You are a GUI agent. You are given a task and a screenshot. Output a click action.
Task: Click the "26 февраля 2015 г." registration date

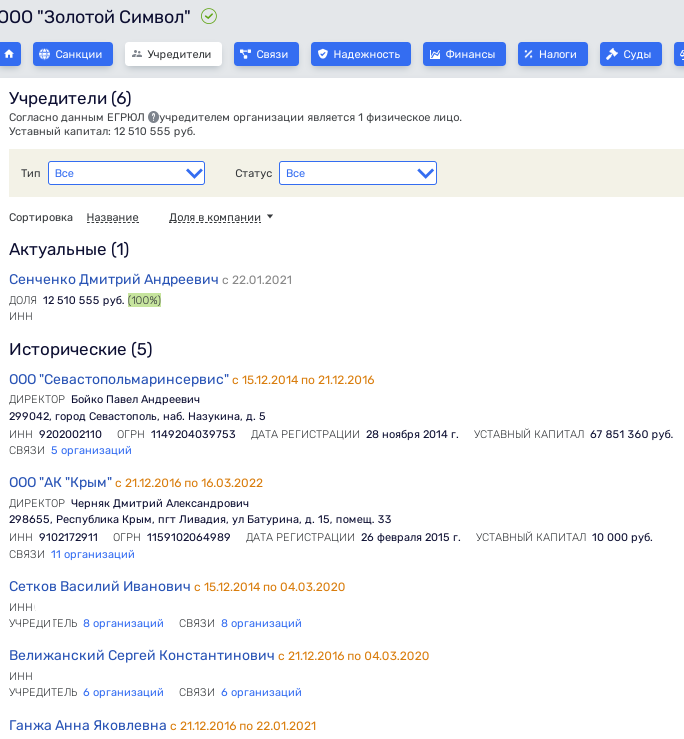411,537
